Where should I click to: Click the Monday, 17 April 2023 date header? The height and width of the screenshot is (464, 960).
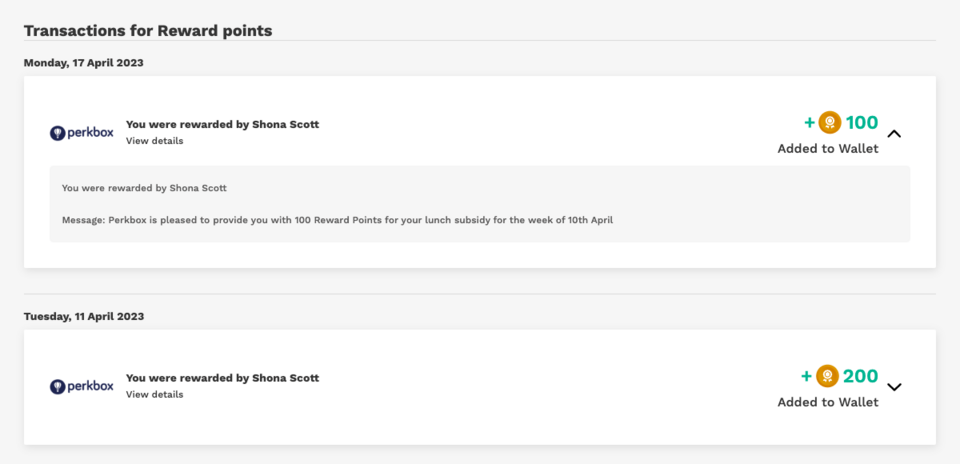pyautogui.click(x=84, y=63)
